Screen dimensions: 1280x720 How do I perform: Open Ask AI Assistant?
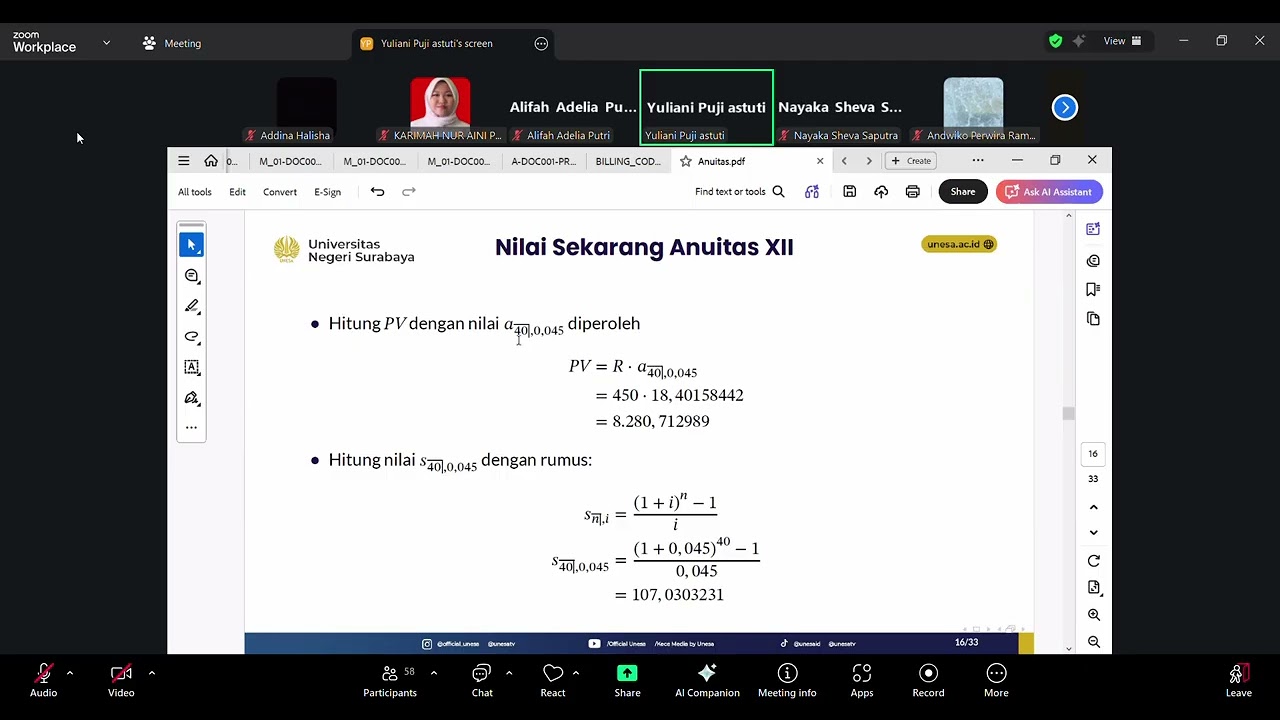1048,192
